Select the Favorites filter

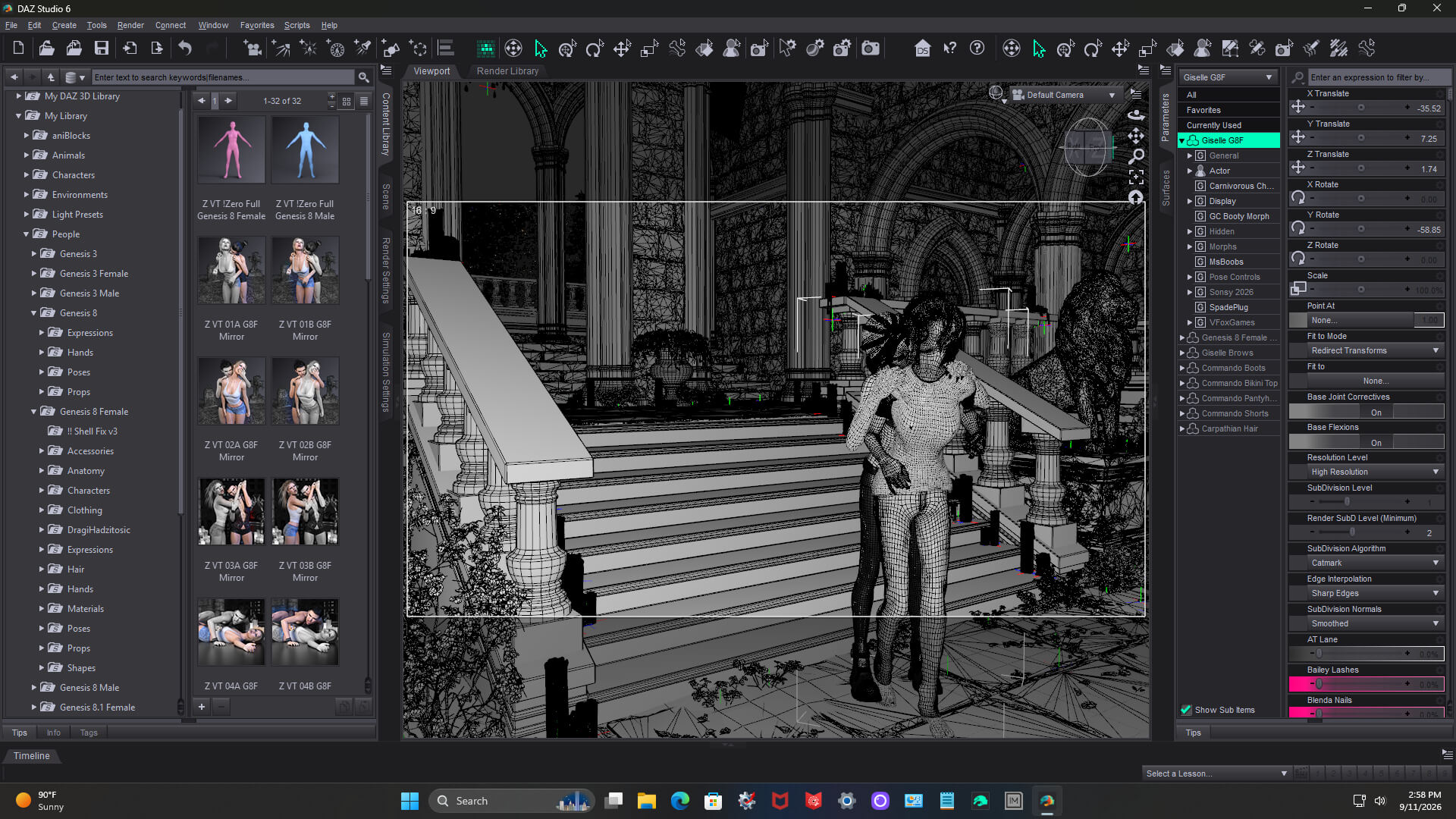pos(1228,110)
